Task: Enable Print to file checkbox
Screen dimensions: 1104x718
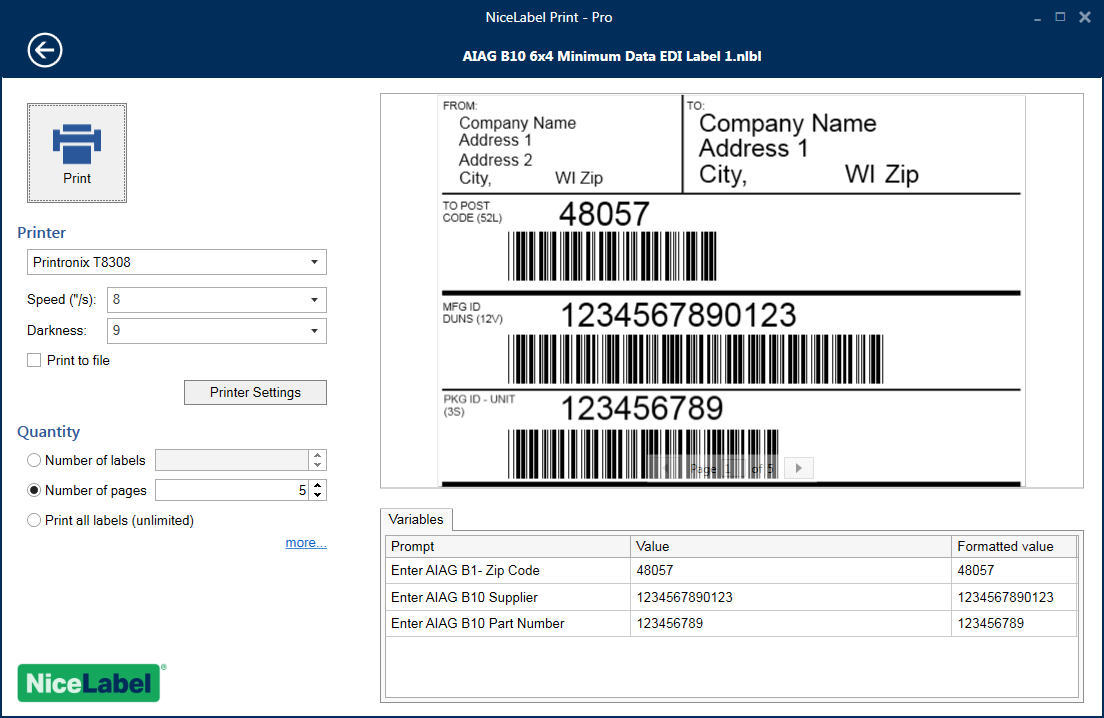Action: (x=34, y=360)
